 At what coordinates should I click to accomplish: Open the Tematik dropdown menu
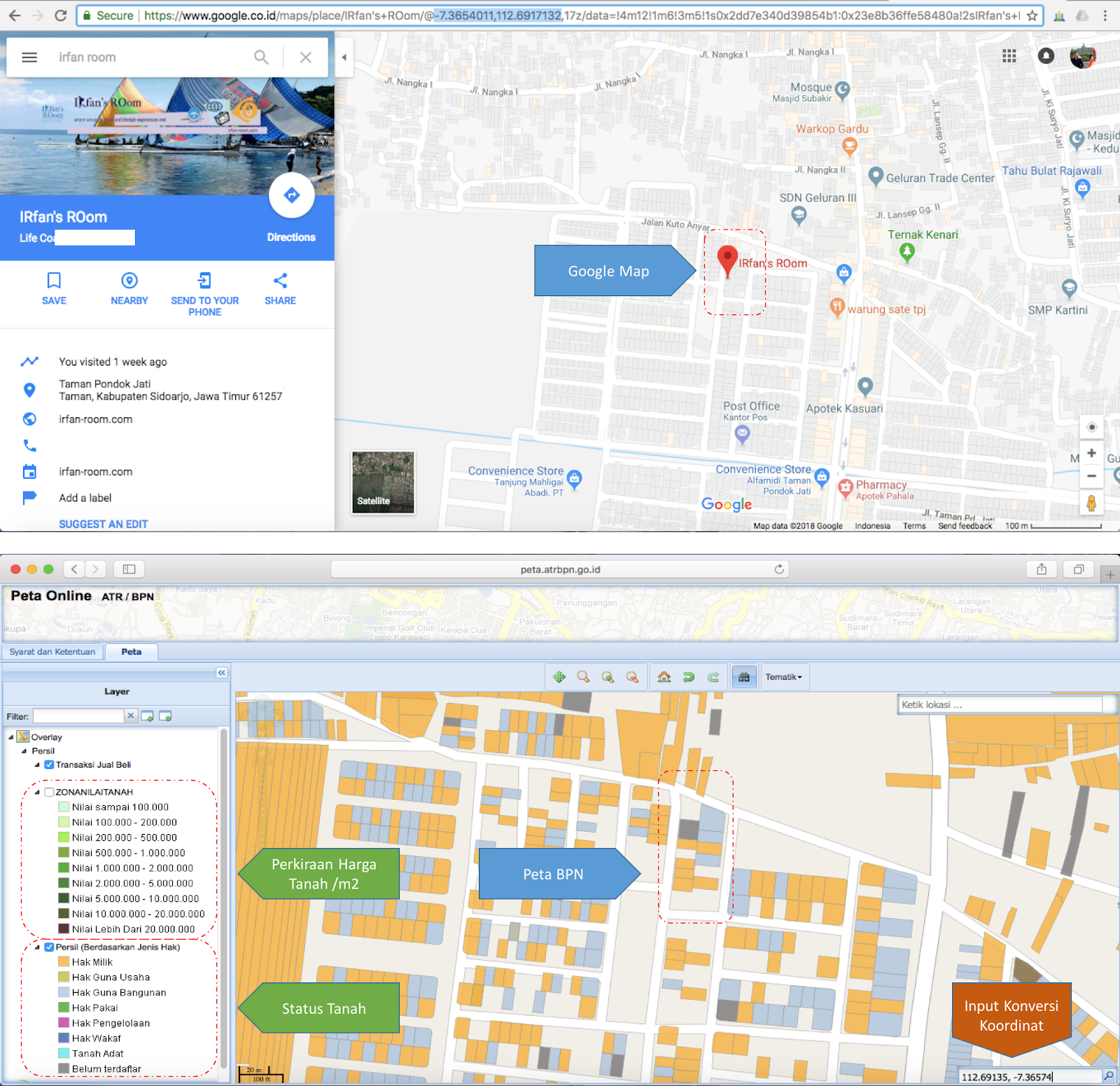click(x=784, y=676)
